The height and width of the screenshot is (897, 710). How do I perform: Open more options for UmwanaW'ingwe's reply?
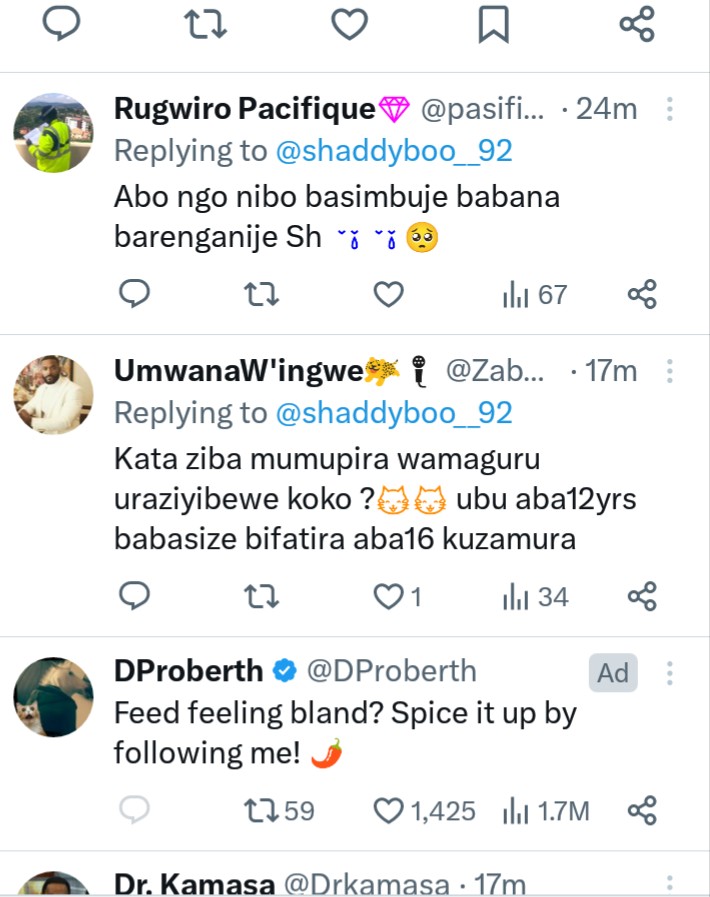[x=670, y=372]
